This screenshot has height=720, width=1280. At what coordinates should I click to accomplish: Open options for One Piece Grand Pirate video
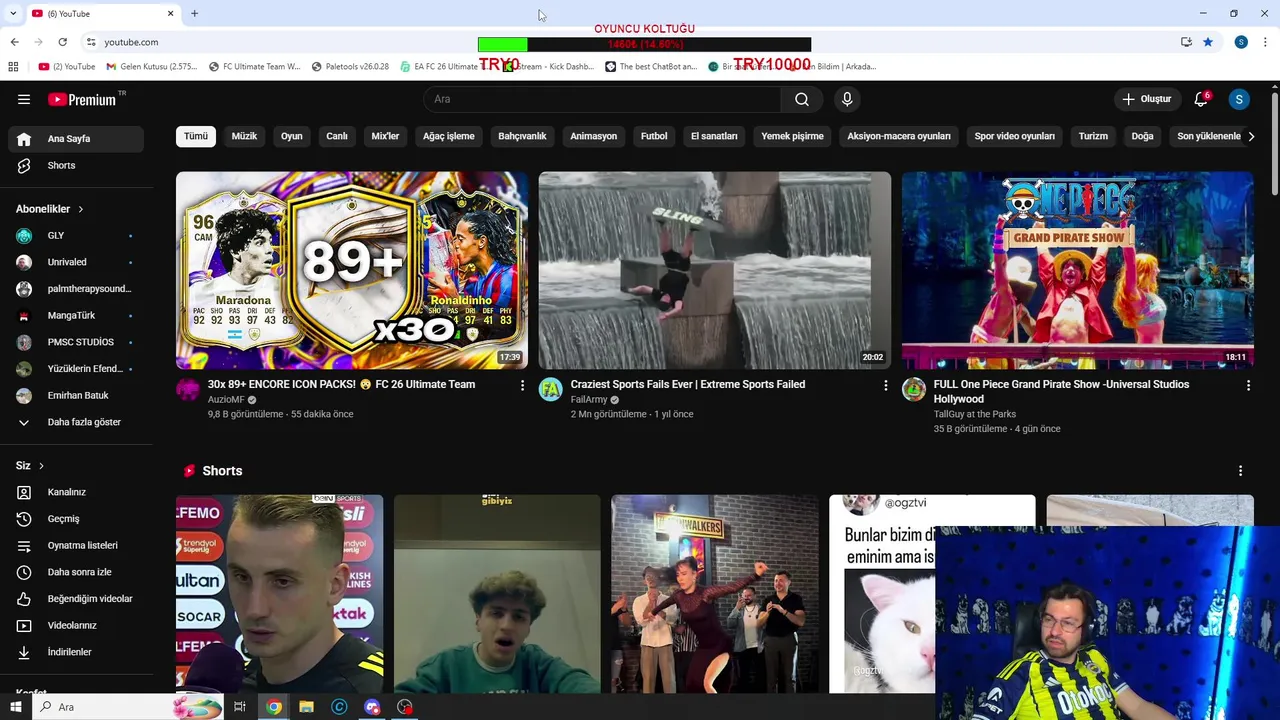pos(1248,385)
